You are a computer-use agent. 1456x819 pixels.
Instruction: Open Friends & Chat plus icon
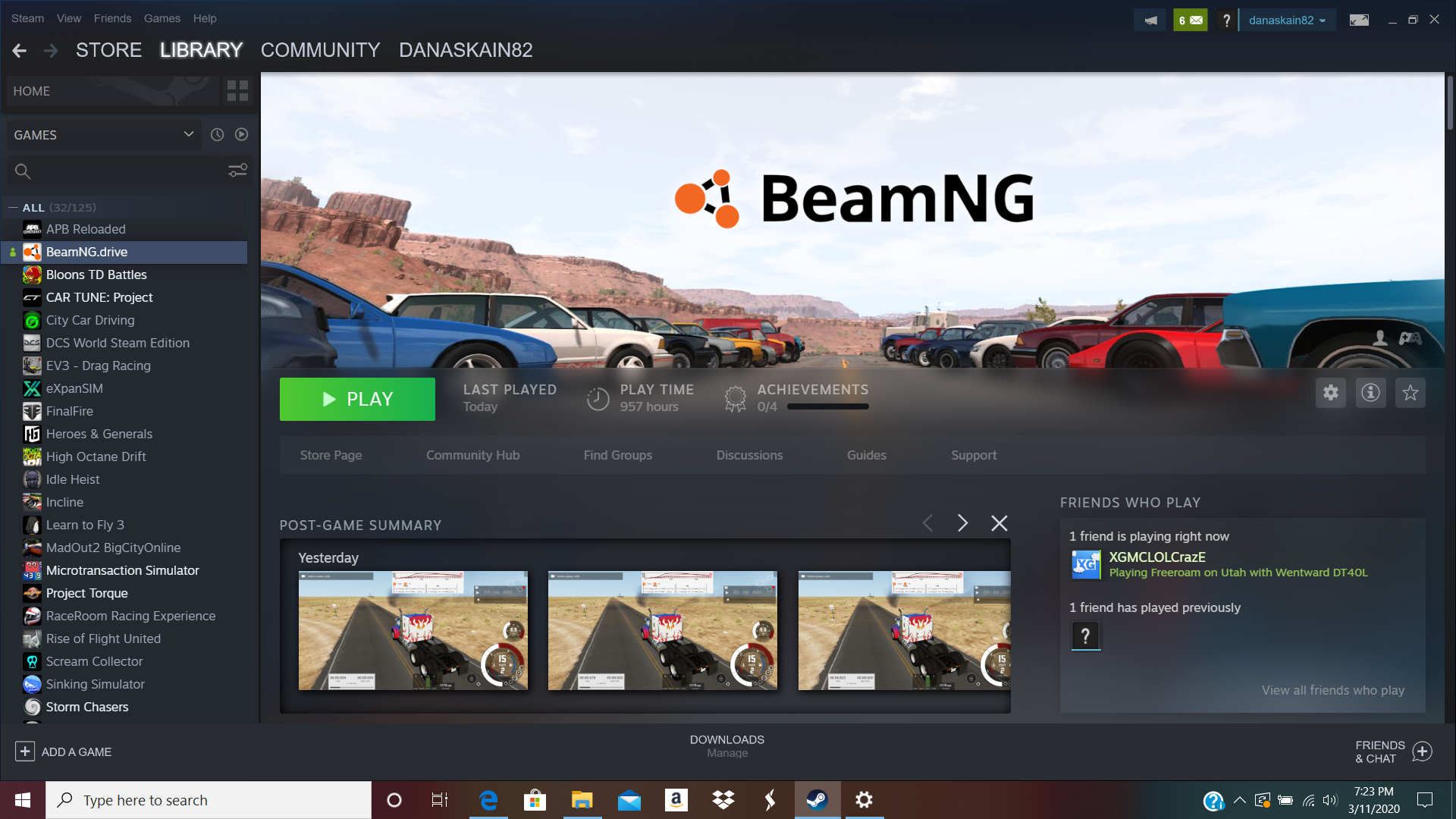coord(1423,752)
